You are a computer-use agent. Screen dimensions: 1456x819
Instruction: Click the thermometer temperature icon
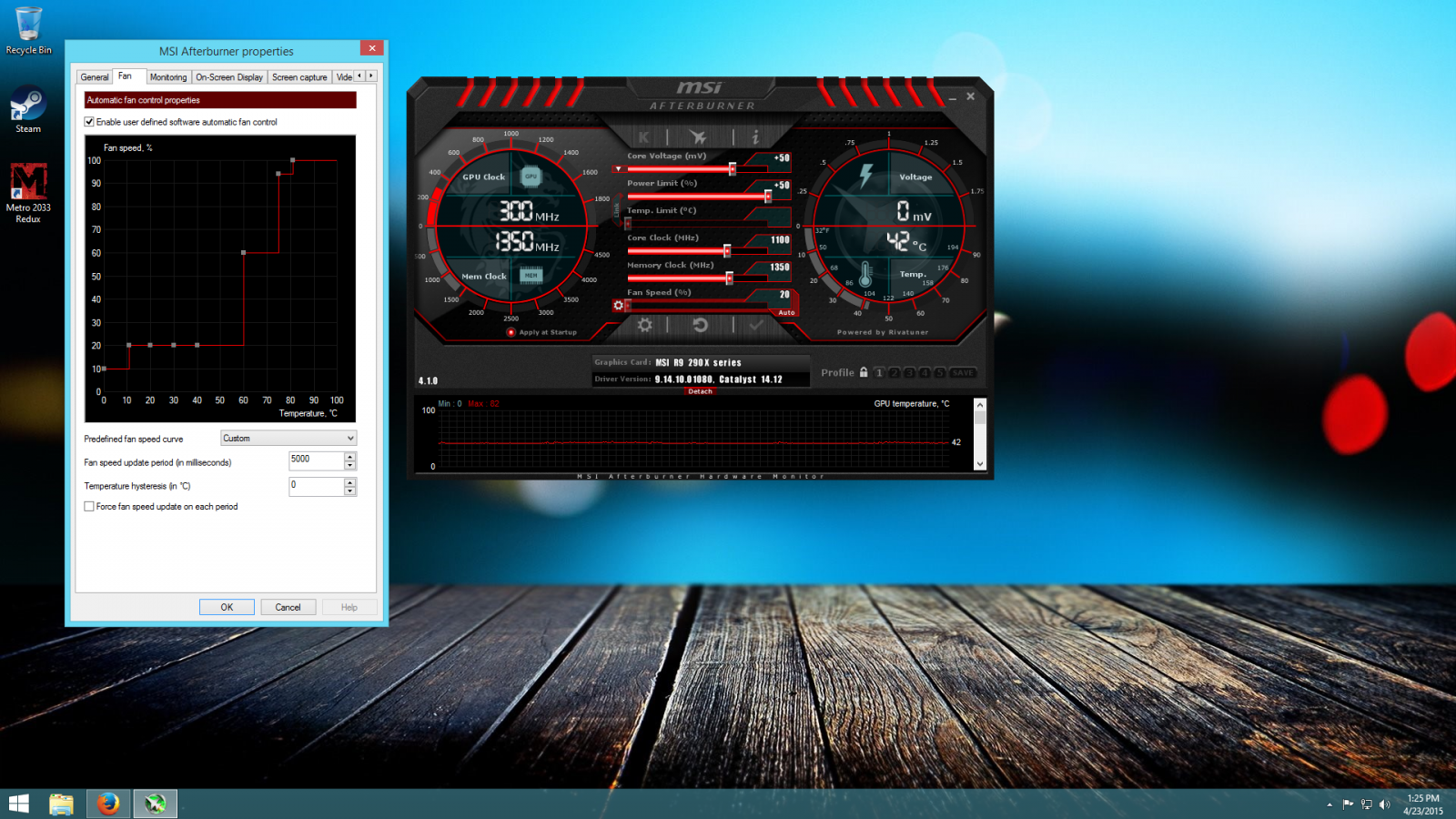865,274
